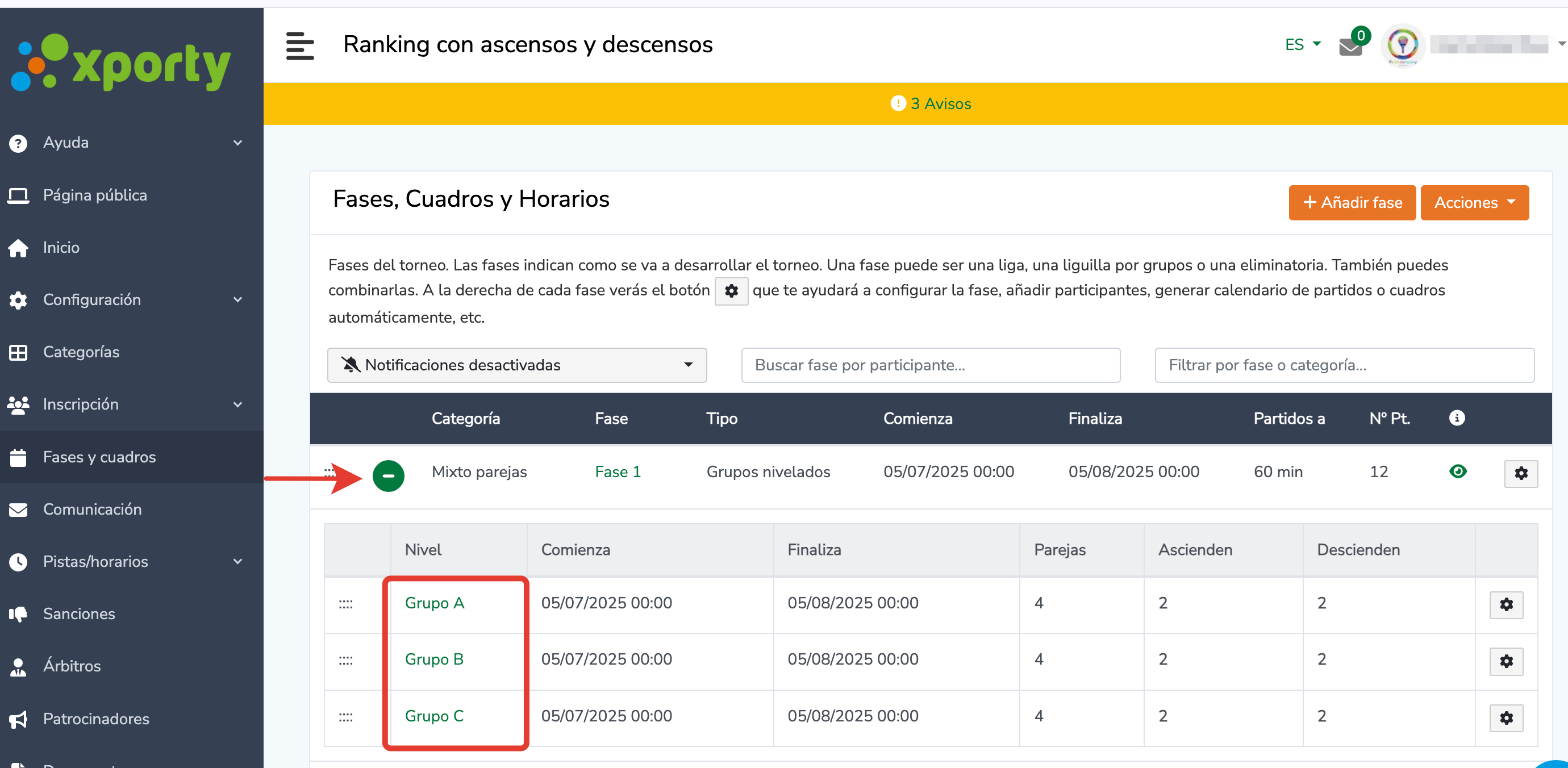The width and height of the screenshot is (1568, 768).
Task: Click the Tipo column header
Action: tap(722, 419)
